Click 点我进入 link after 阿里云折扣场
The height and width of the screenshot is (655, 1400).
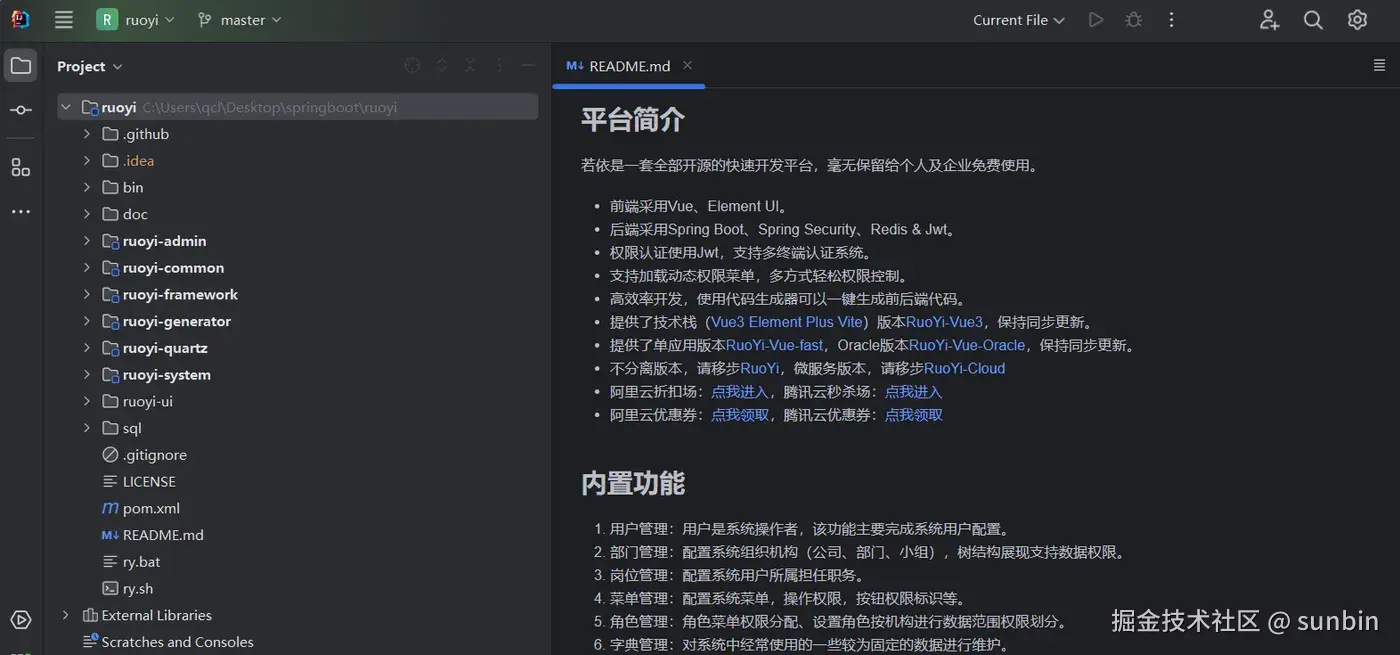740,391
